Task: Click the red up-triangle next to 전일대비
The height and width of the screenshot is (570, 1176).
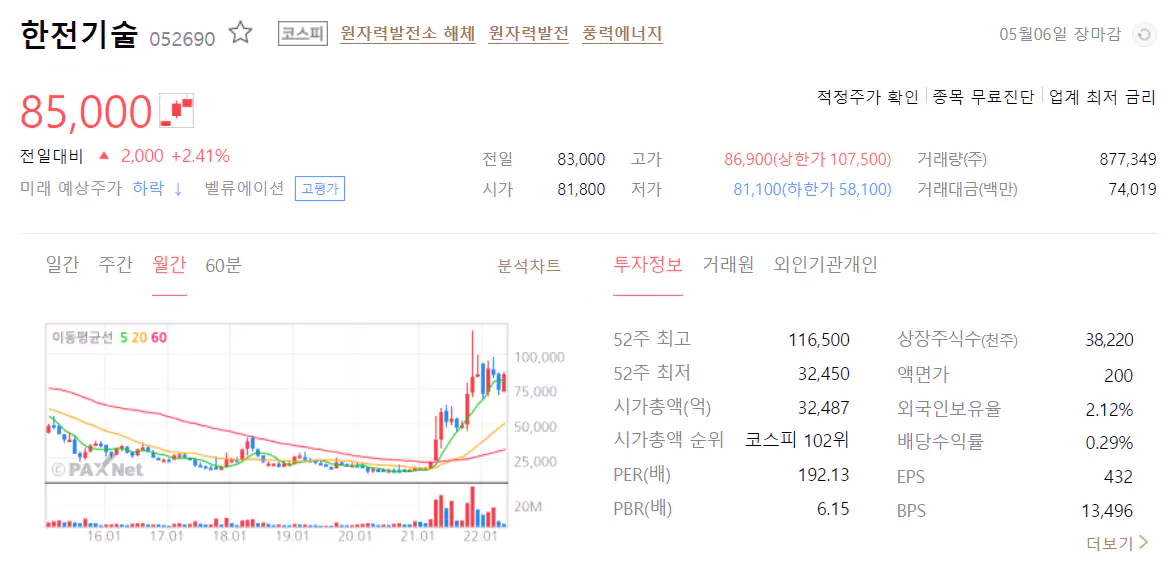Action: click(x=104, y=156)
